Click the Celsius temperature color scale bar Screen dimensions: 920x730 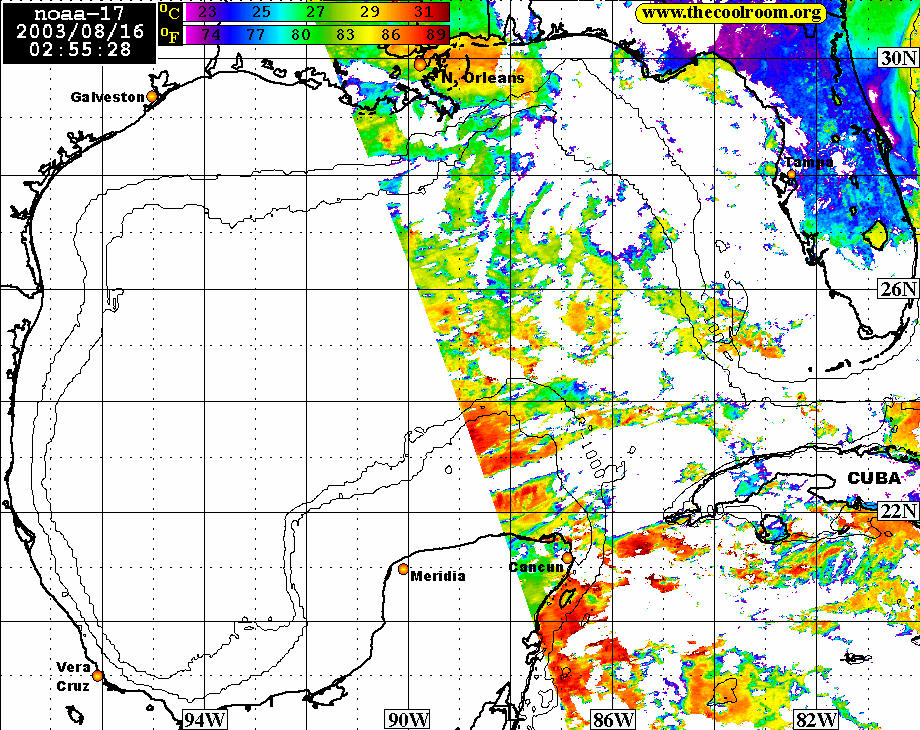coord(317,12)
